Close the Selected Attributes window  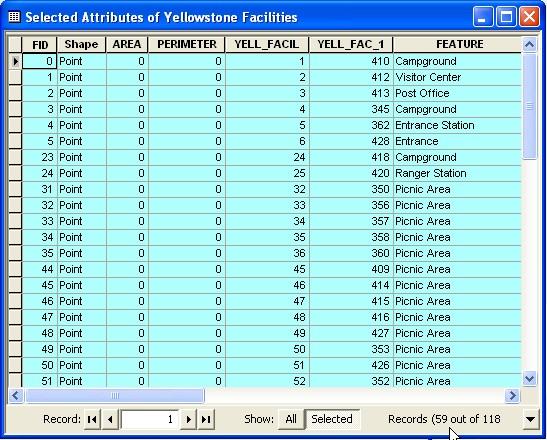click(529, 16)
